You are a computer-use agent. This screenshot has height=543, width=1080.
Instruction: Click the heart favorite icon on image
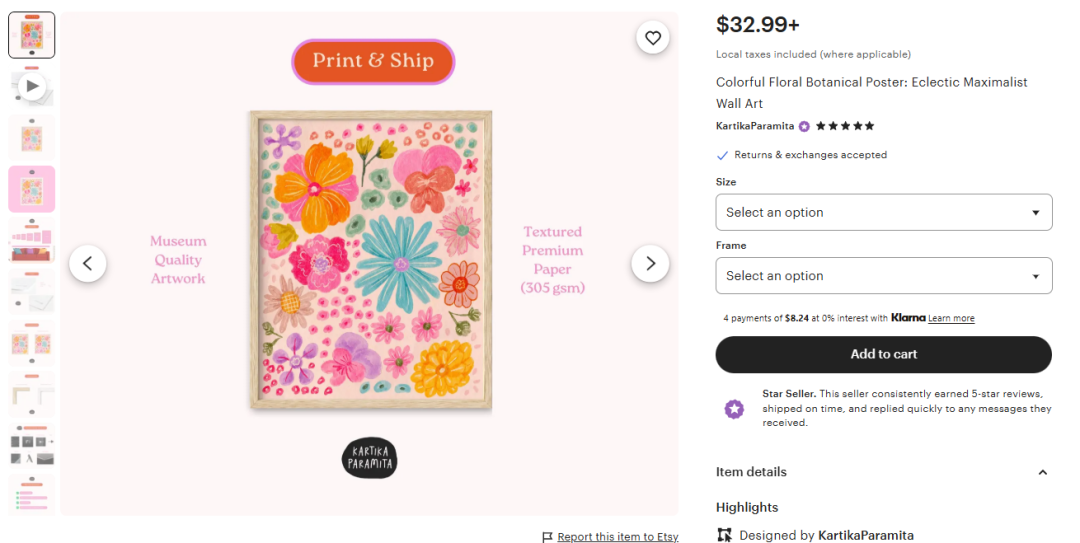[x=652, y=38]
